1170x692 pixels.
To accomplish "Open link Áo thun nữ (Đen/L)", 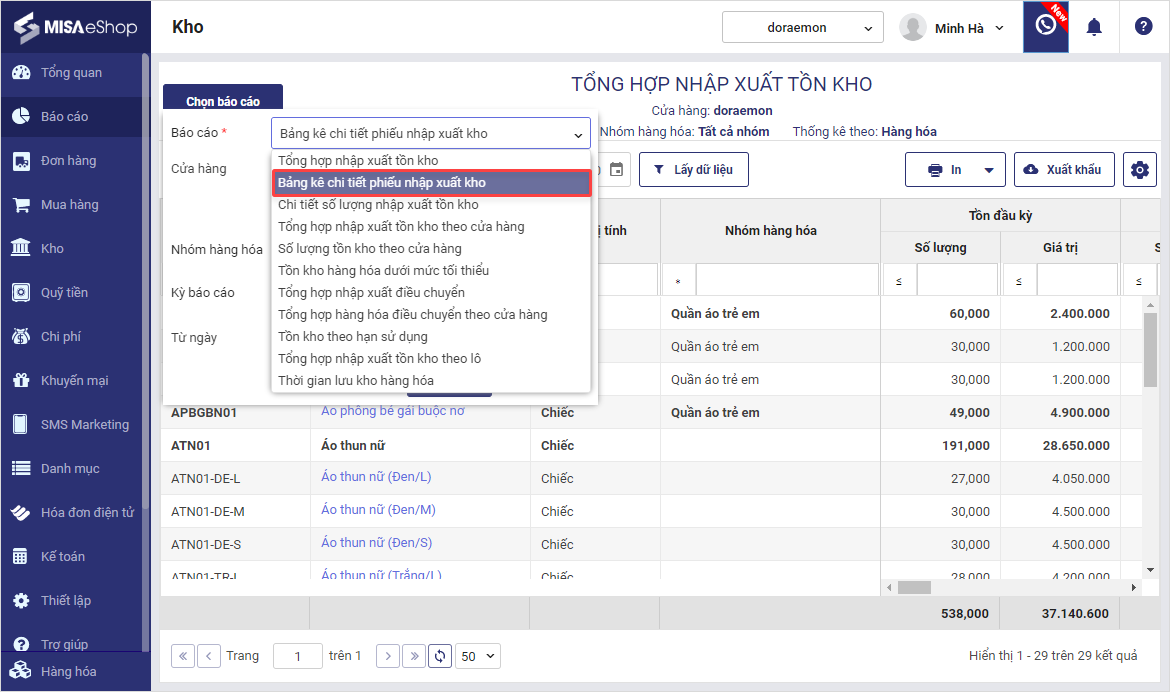I will coord(376,477).
